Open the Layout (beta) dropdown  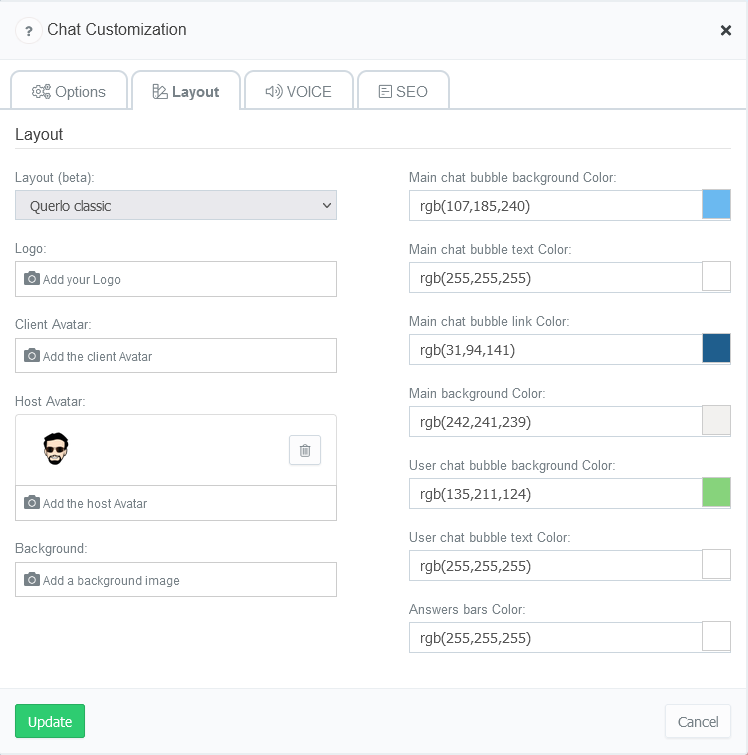pyautogui.click(x=176, y=205)
